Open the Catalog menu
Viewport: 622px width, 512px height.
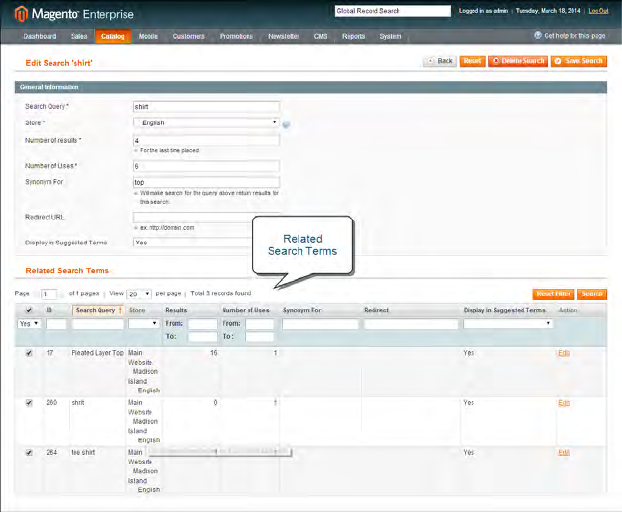coord(113,36)
